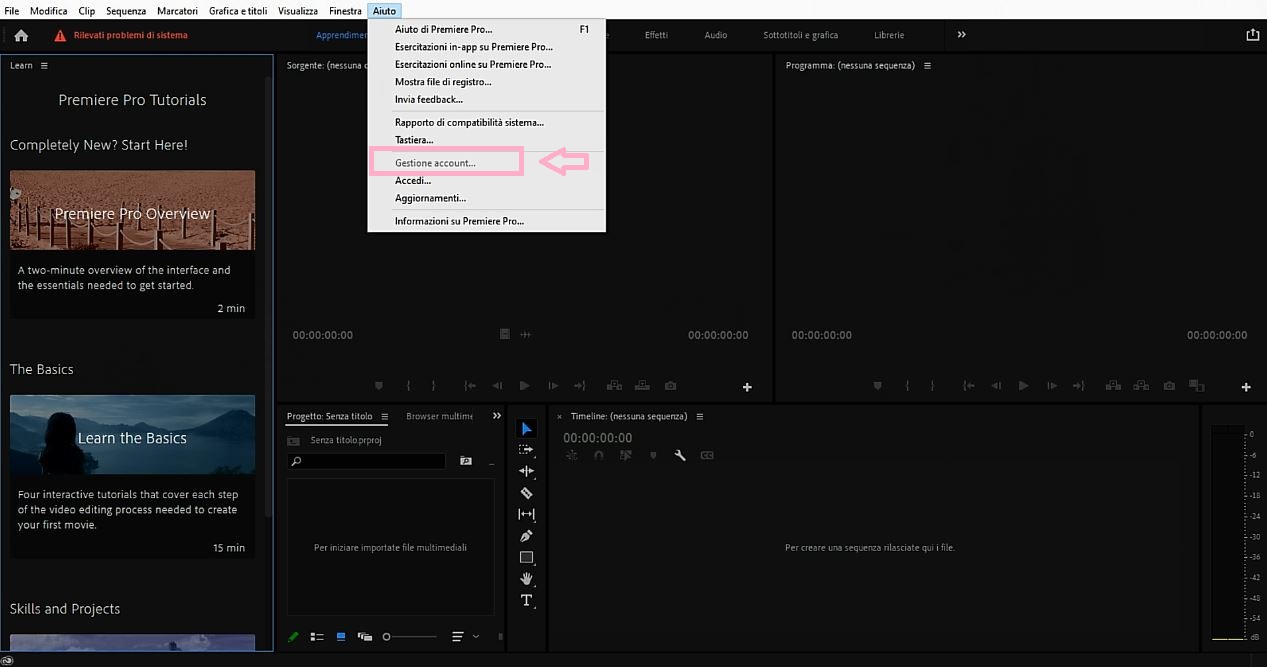This screenshot has height=667, width=1267.
Task: Open the Timeline panel menu
Action: point(699,416)
